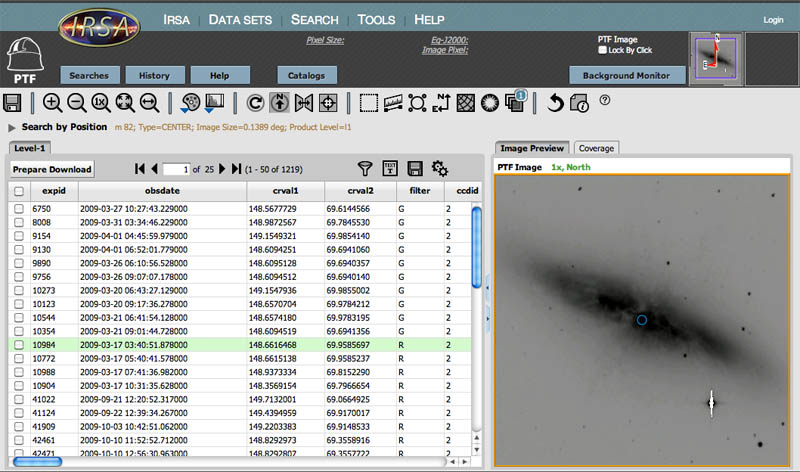The height and width of the screenshot is (472, 800).
Task: Switch to the Coverage tab
Action: click(596, 148)
